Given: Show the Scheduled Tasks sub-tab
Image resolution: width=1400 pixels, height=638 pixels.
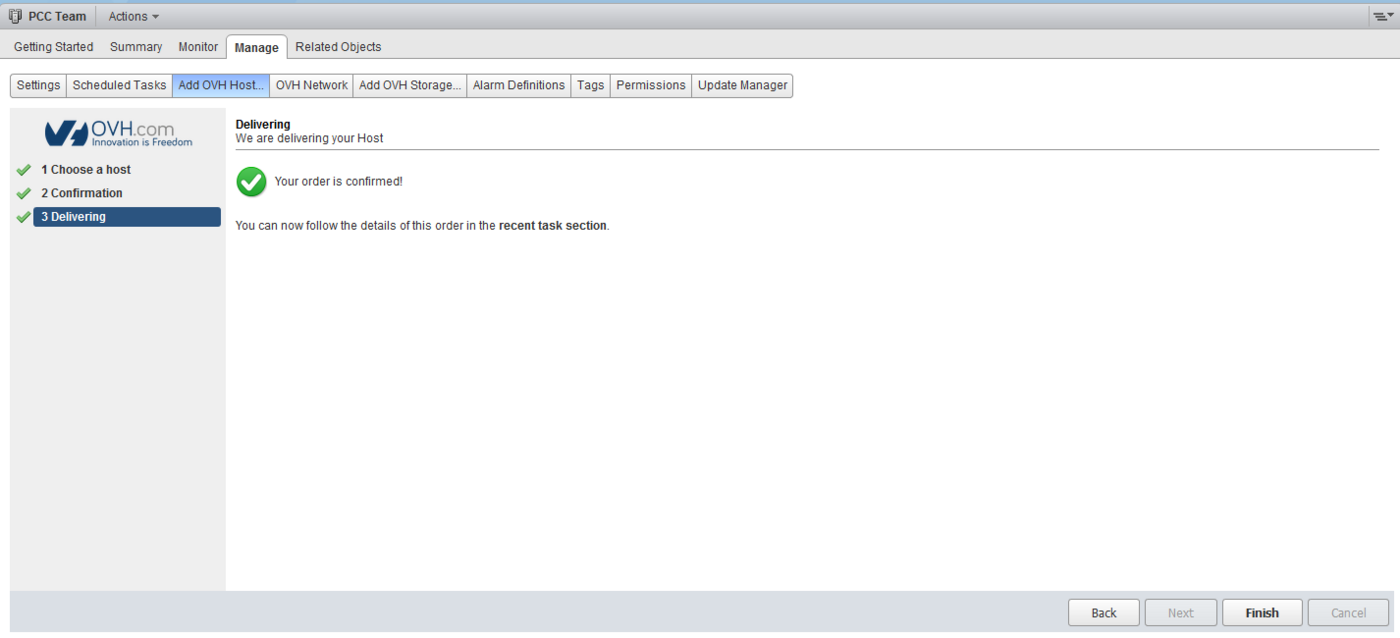Looking at the screenshot, I should point(119,85).
